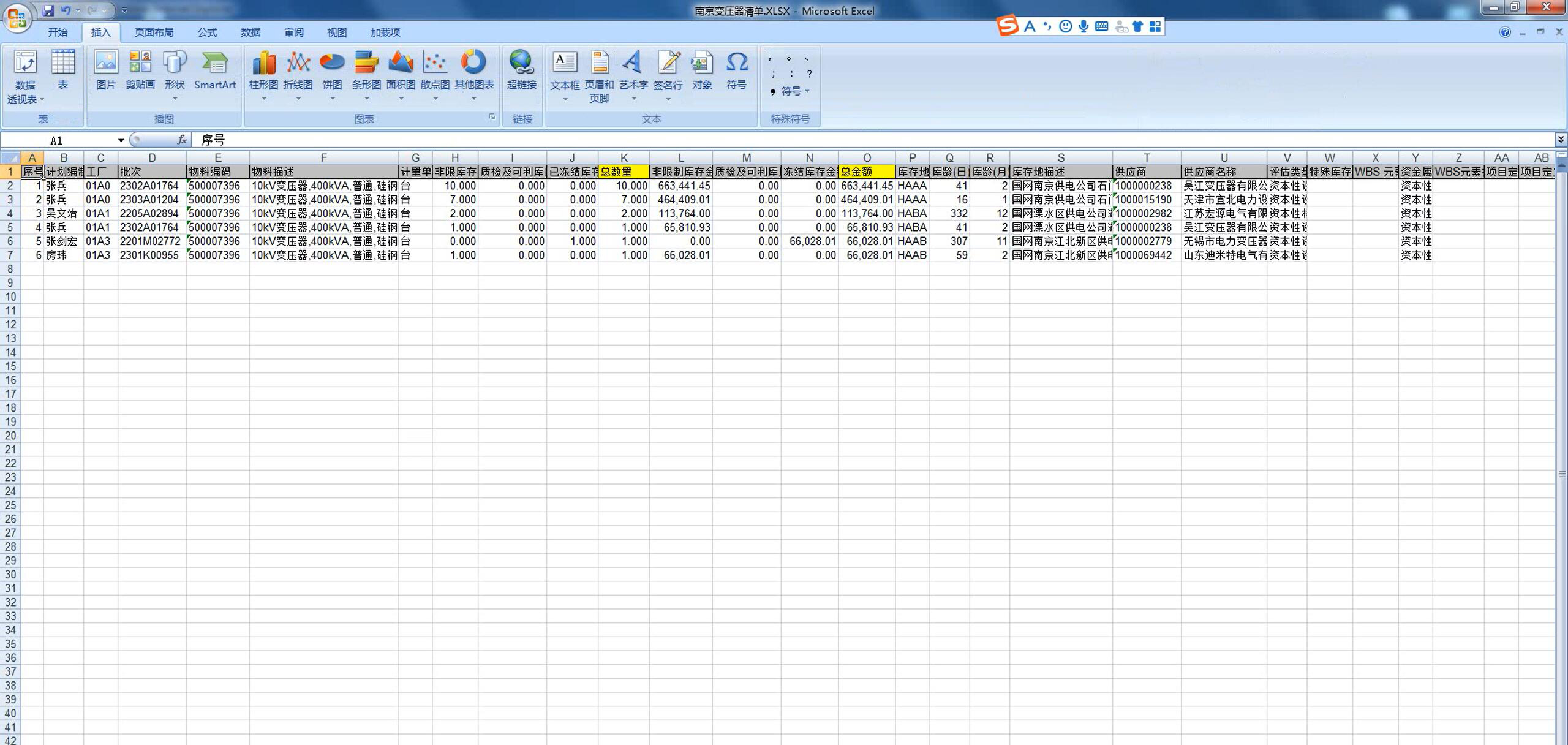Click the Select All corner box
Viewport: 1568px width, 745px height.
(x=10, y=158)
